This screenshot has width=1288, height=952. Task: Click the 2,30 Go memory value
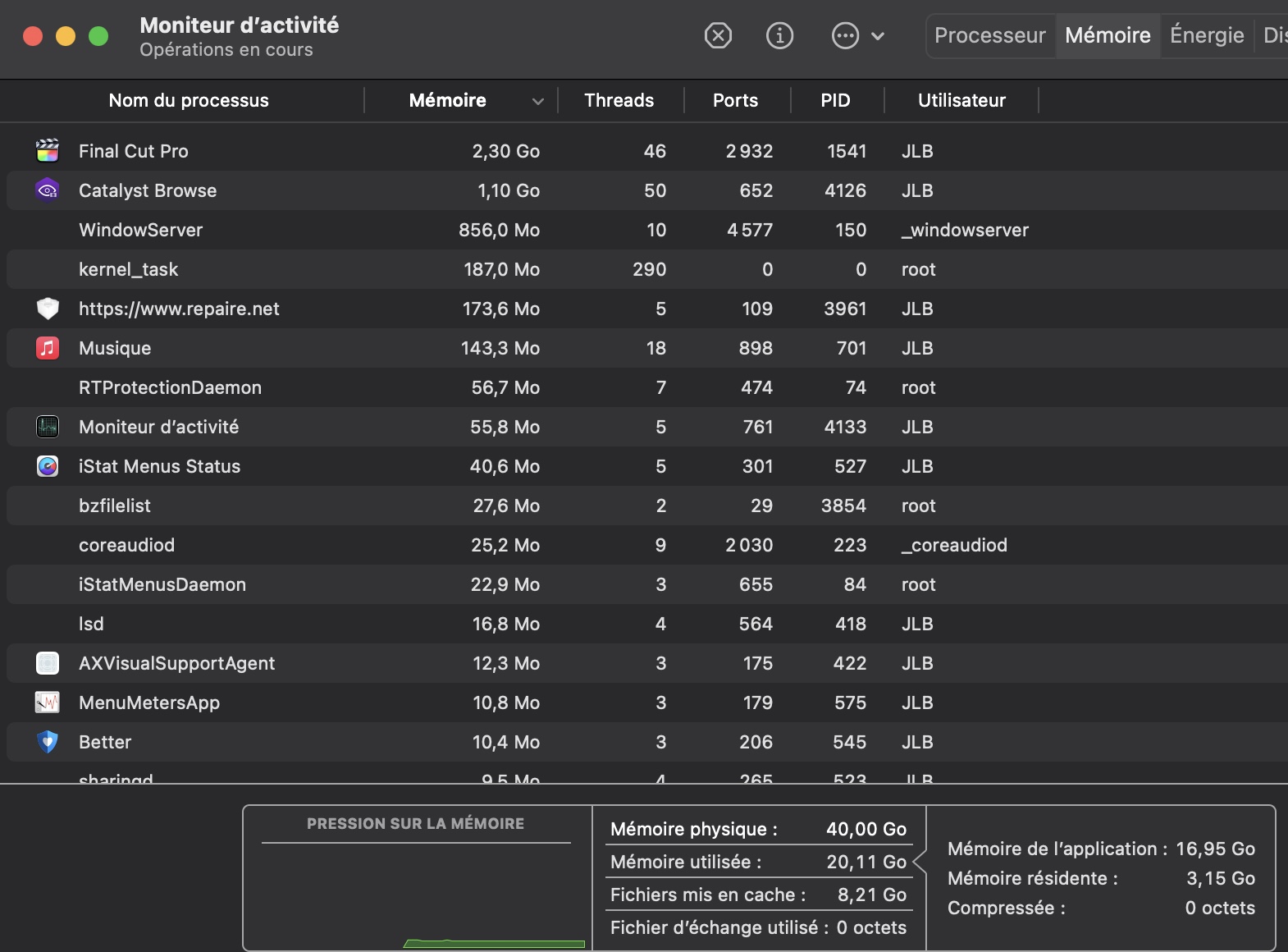505,151
